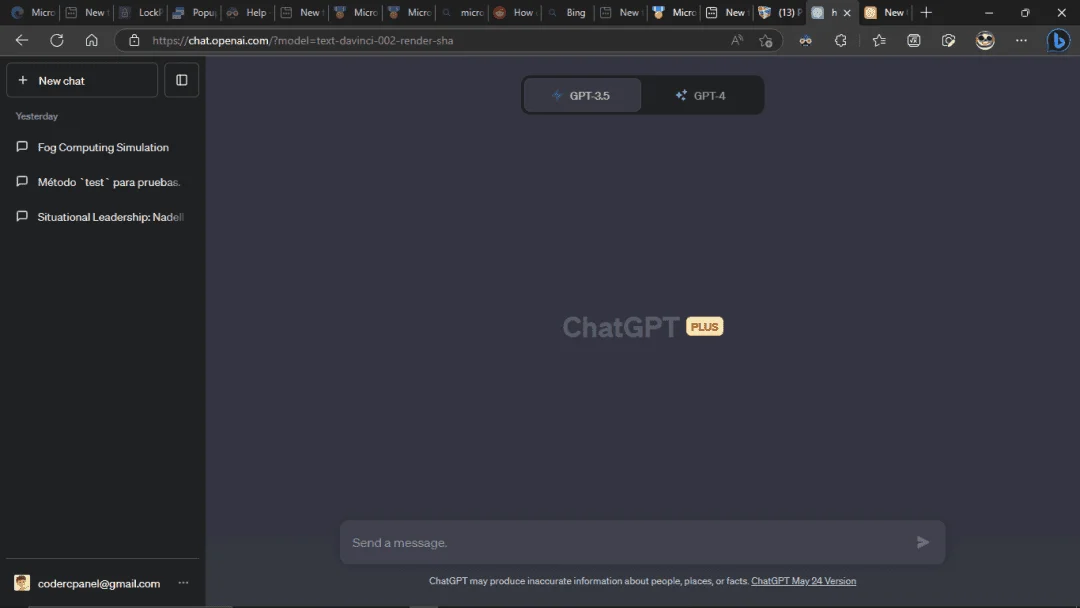Click the web capture screenshot icon
Image resolution: width=1080 pixels, height=608 pixels.
pos(948,41)
